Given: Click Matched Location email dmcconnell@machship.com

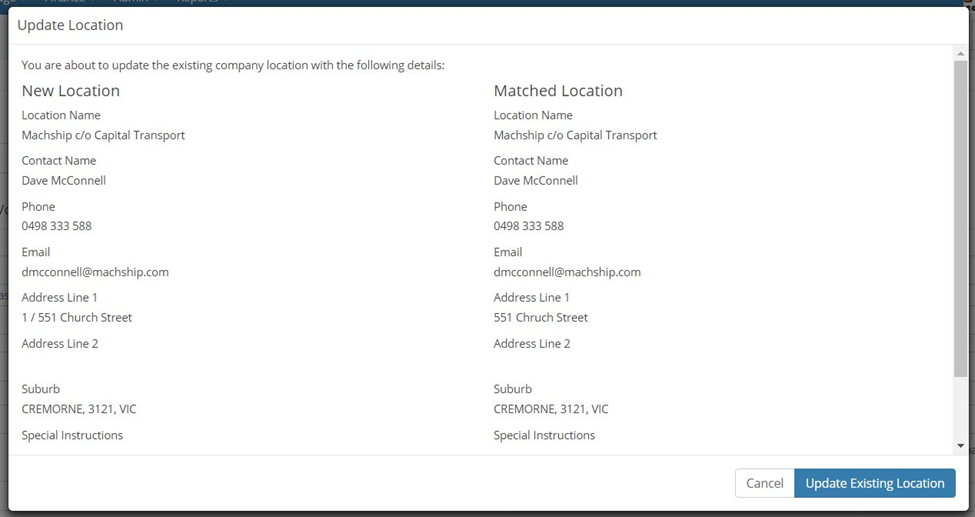Looking at the screenshot, I should pyautogui.click(x=567, y=272).
